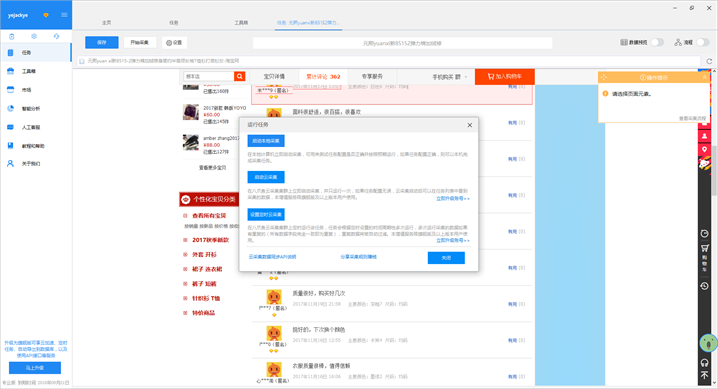Click the 查看采集流程 link in tip panel
The width and height of the screenshot is (718, 389).
[692, 119]
